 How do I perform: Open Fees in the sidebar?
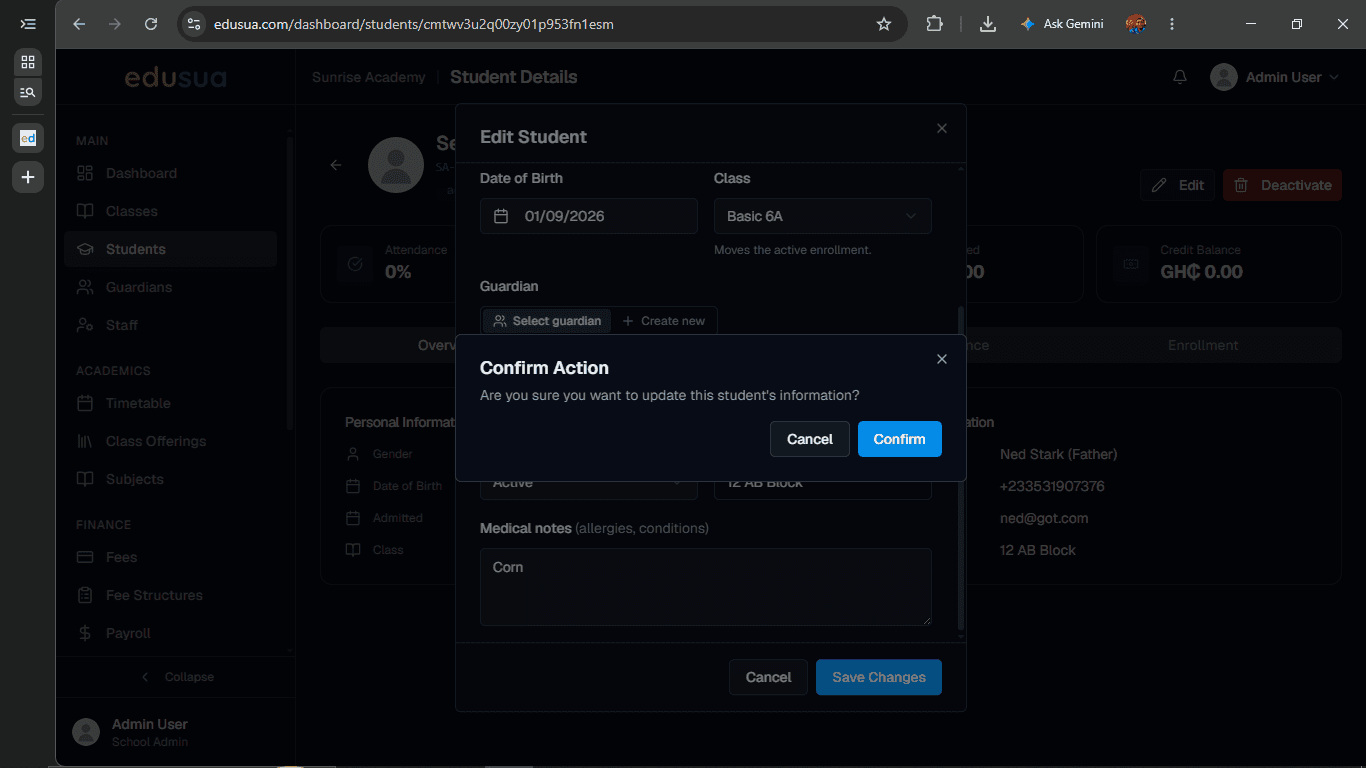pyautogui.click(x=170, y=557)
